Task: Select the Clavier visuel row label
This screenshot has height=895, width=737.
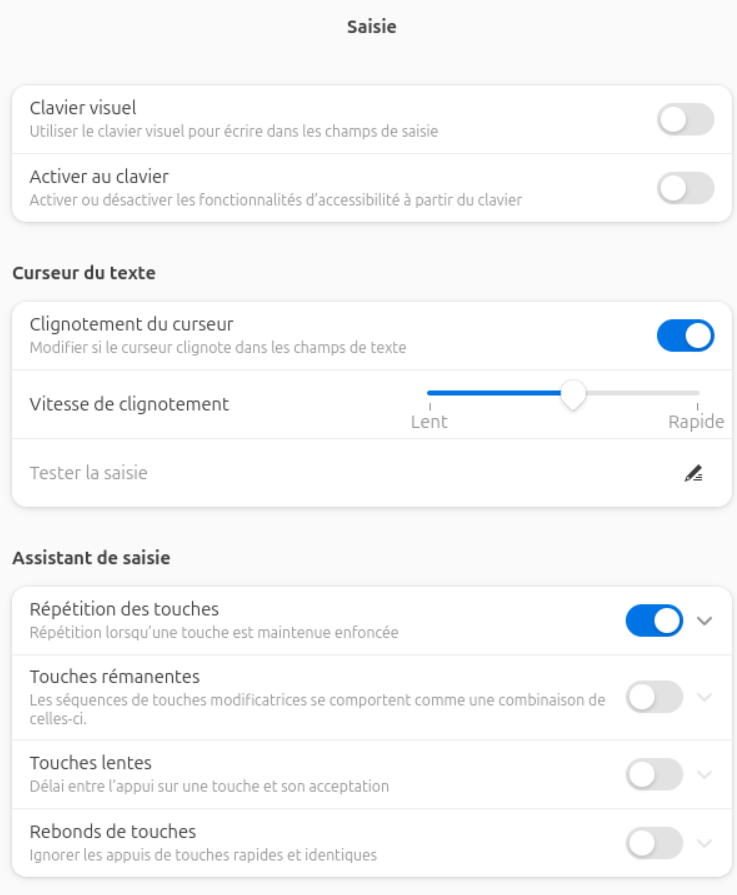Action: [x=83, y=108]
